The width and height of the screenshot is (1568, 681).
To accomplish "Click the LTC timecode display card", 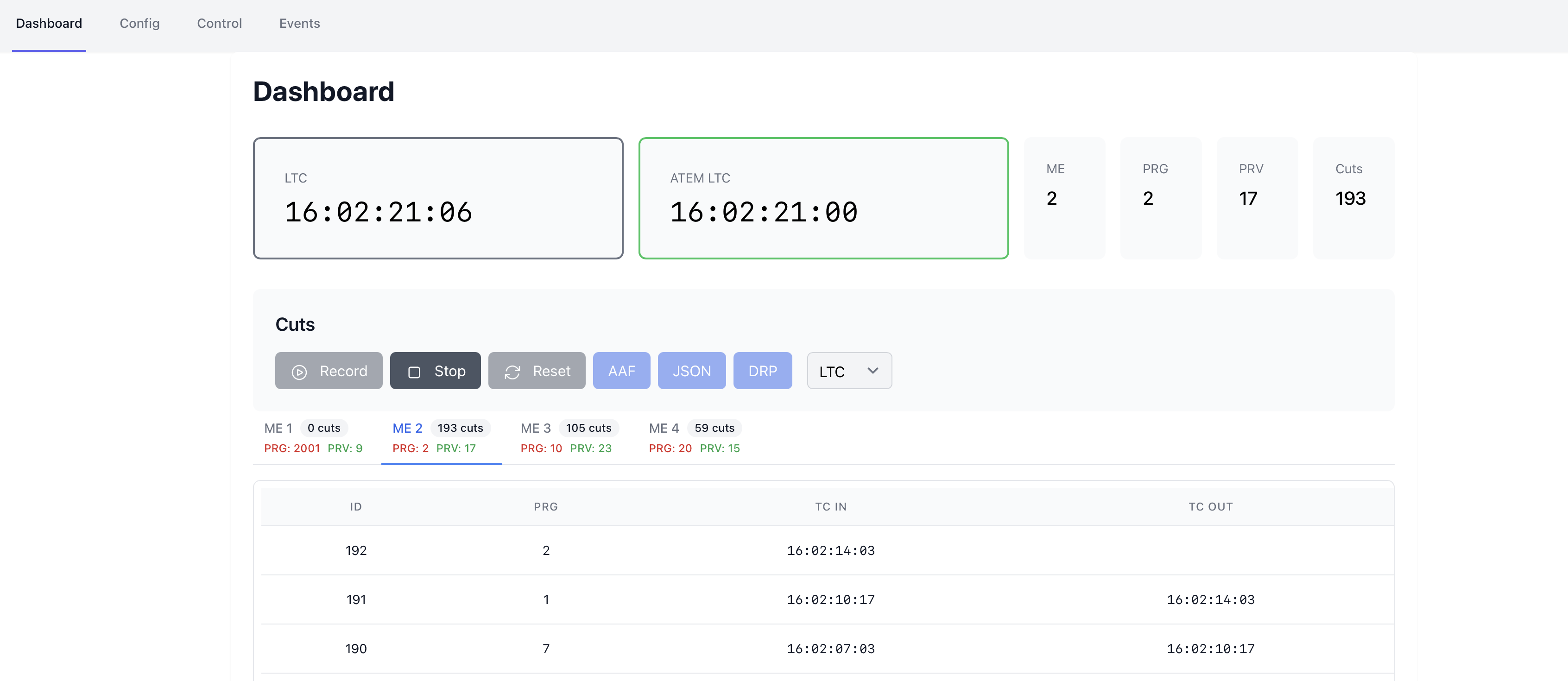I will [x=438, y=198].
